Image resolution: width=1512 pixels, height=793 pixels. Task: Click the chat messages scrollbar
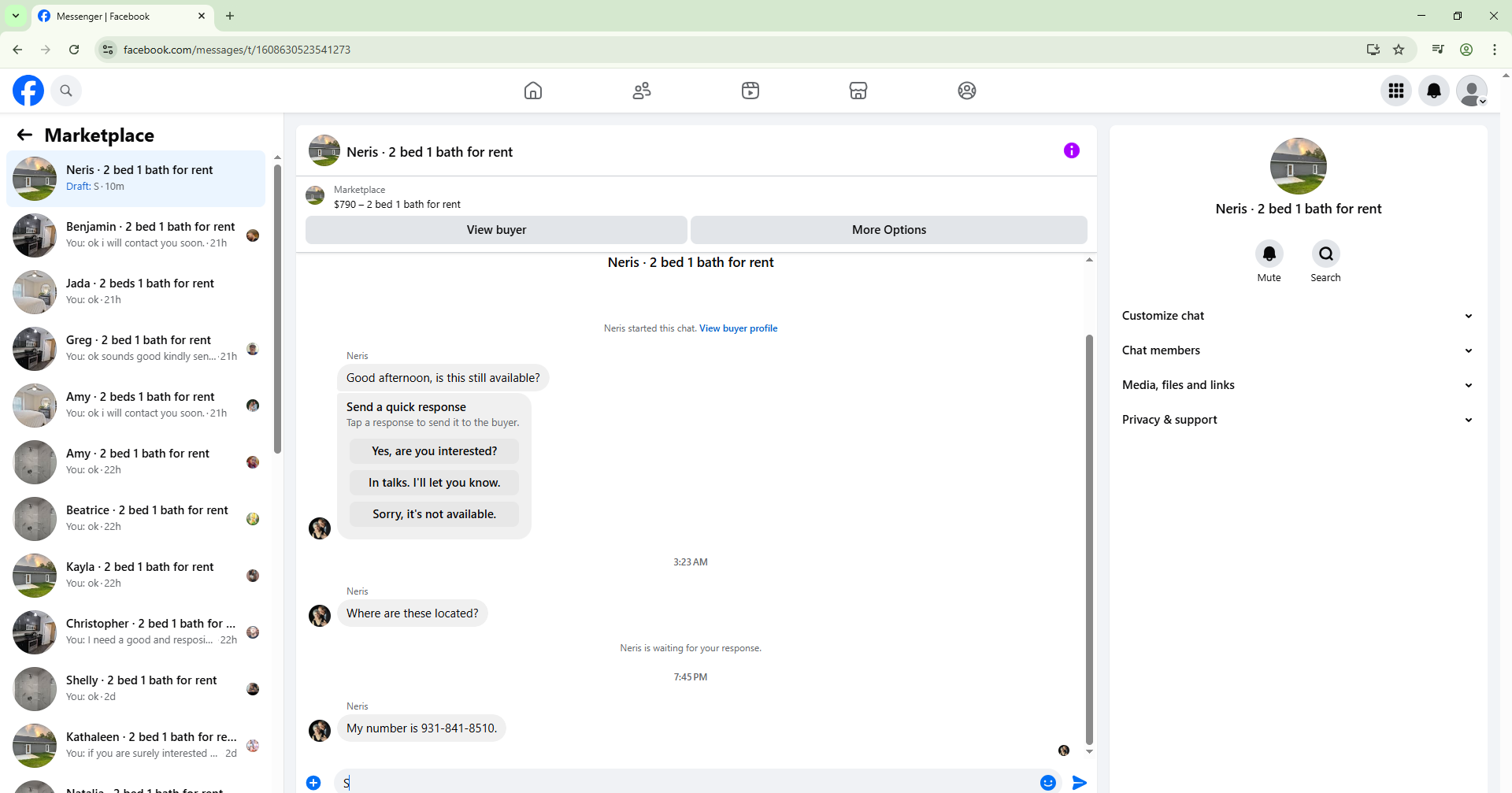point(1089,539)
